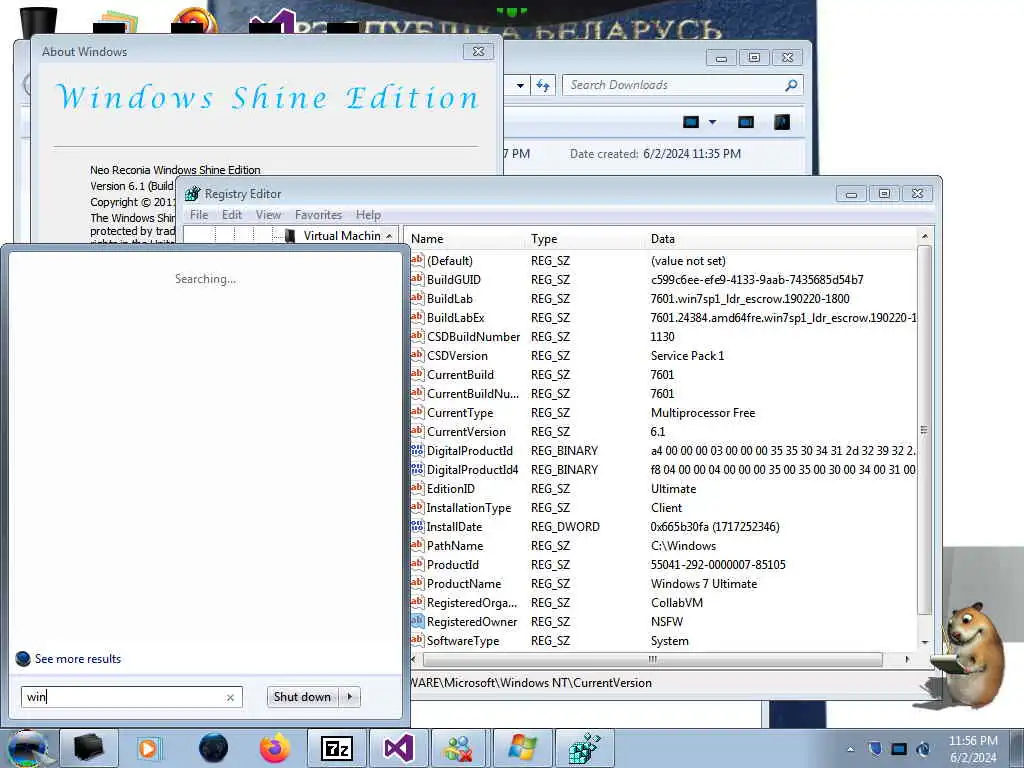The image size is (1024, 768).
Task: Clear the start menu search text
Action: tap(230, 697)
